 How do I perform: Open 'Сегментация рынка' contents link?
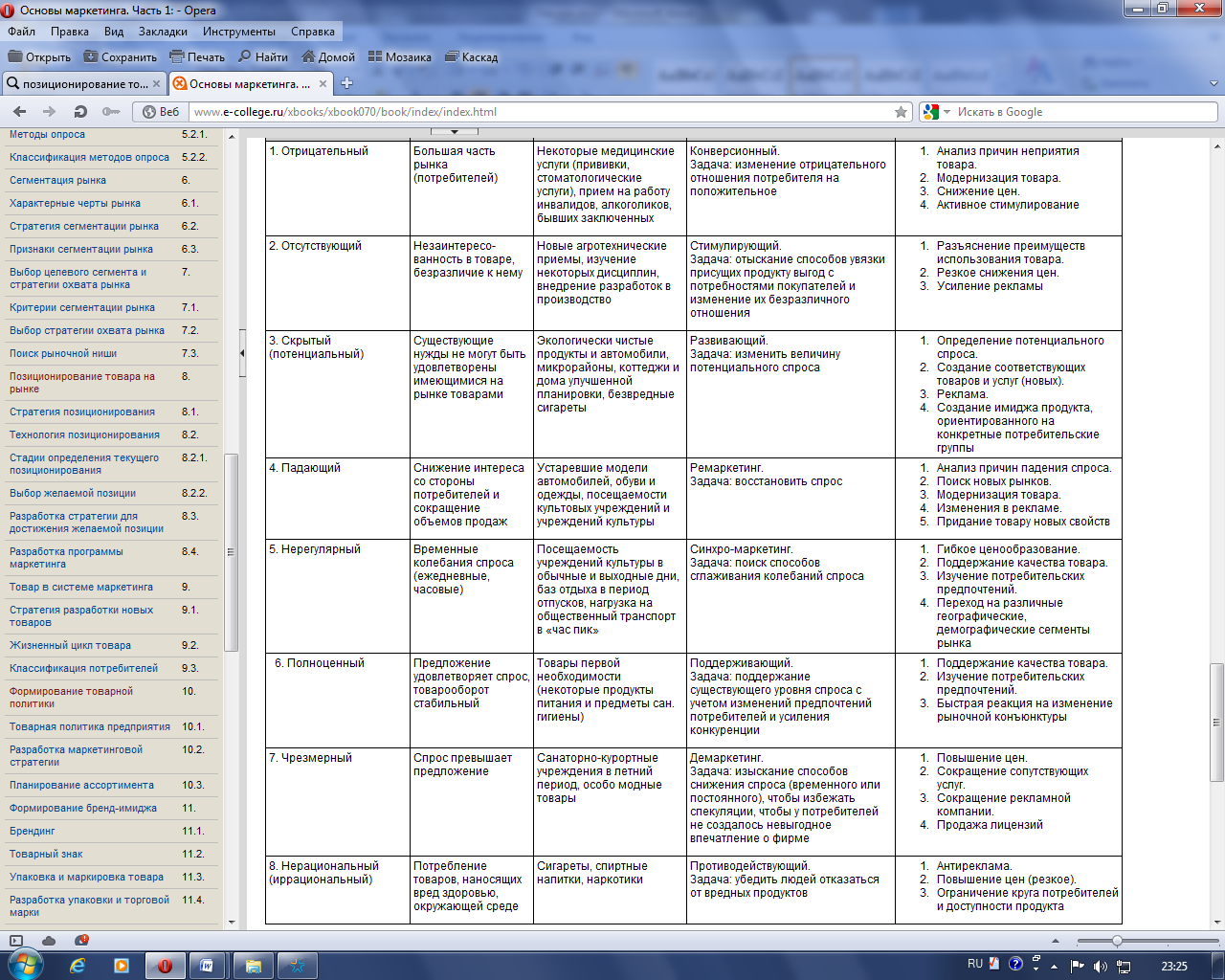click(x=57, y=180)
